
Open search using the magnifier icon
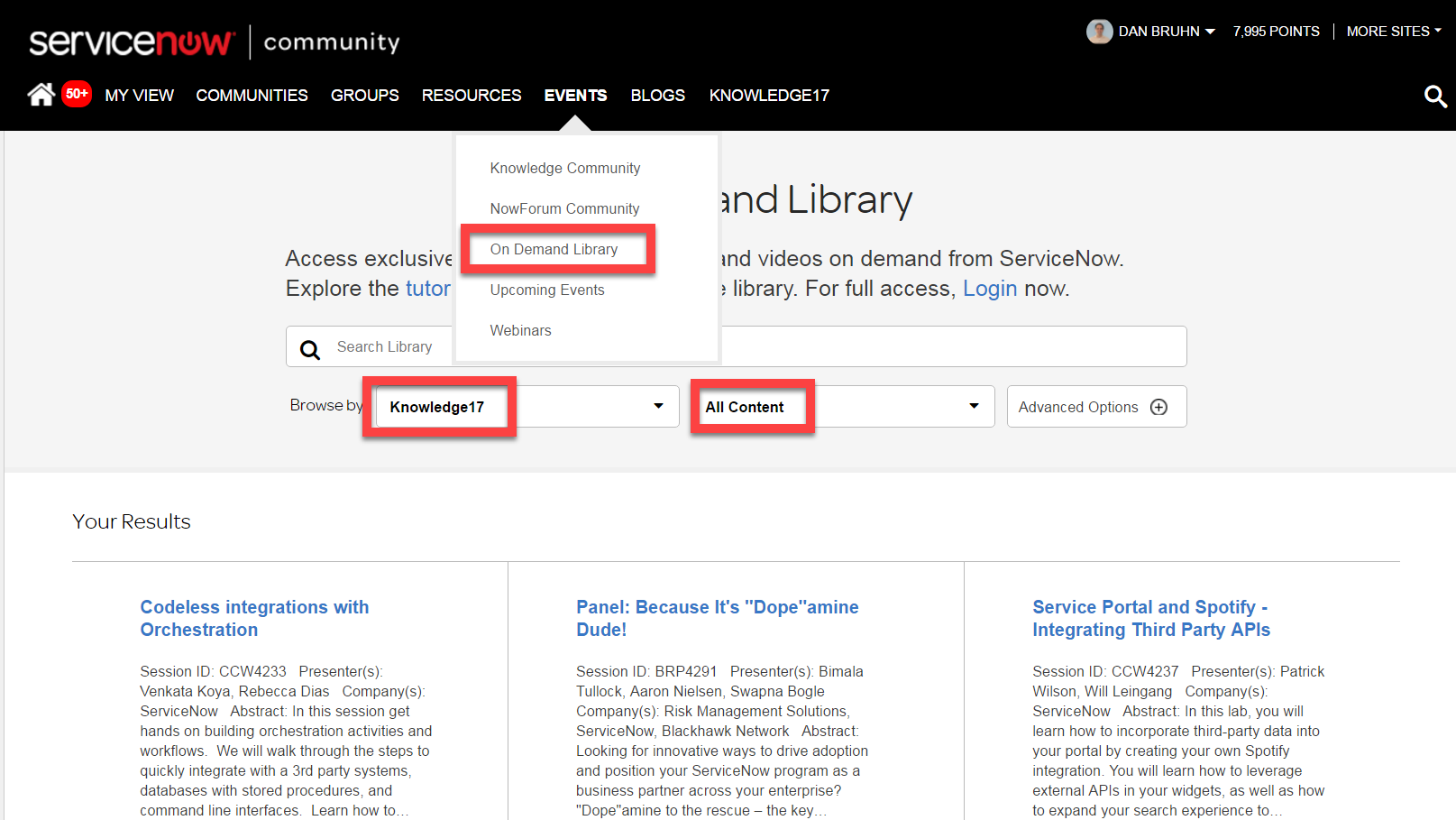click(1435, 96)
